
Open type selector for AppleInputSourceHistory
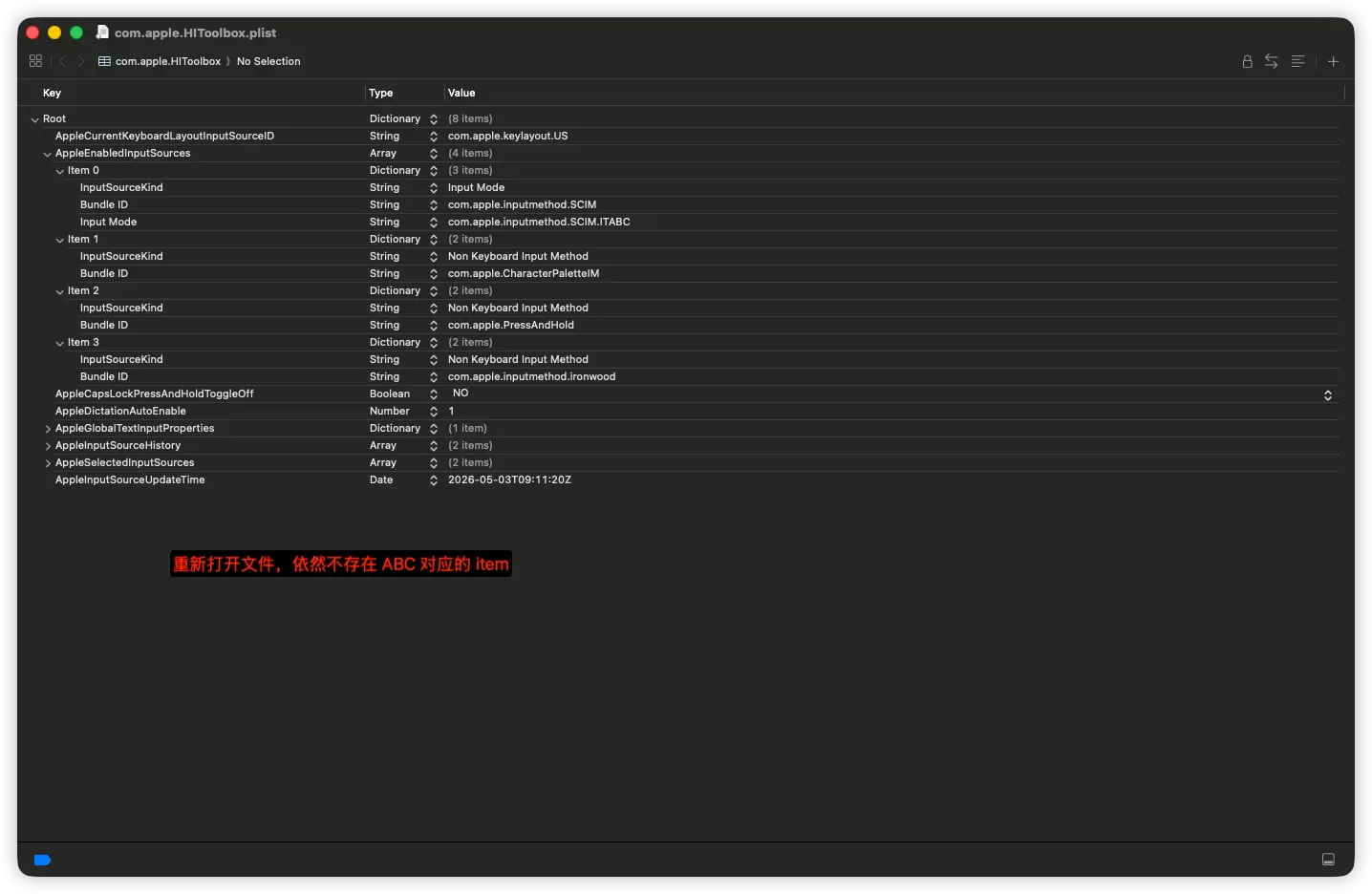click(434, 446)
